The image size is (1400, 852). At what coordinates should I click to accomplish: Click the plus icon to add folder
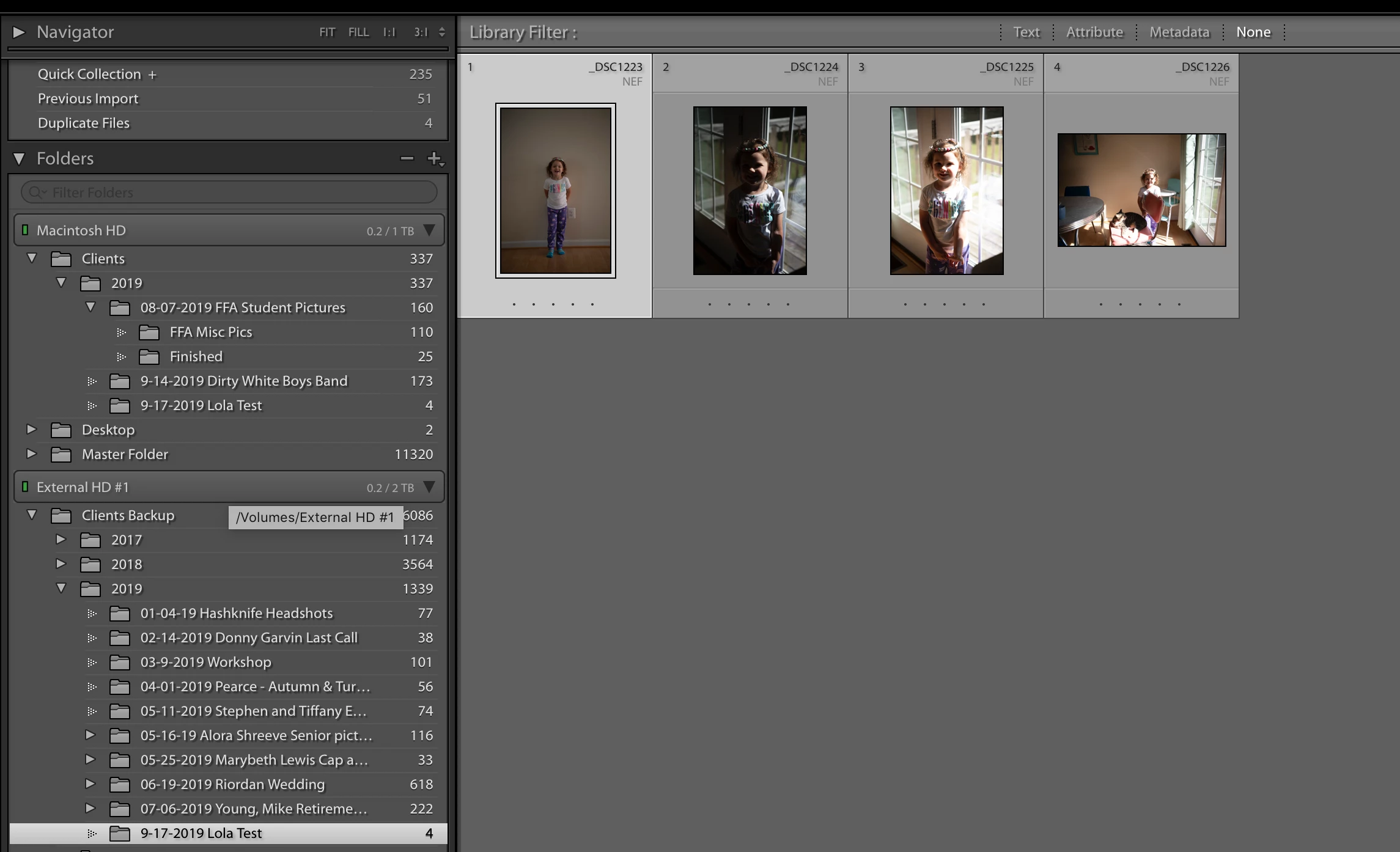tap(434, 159)
